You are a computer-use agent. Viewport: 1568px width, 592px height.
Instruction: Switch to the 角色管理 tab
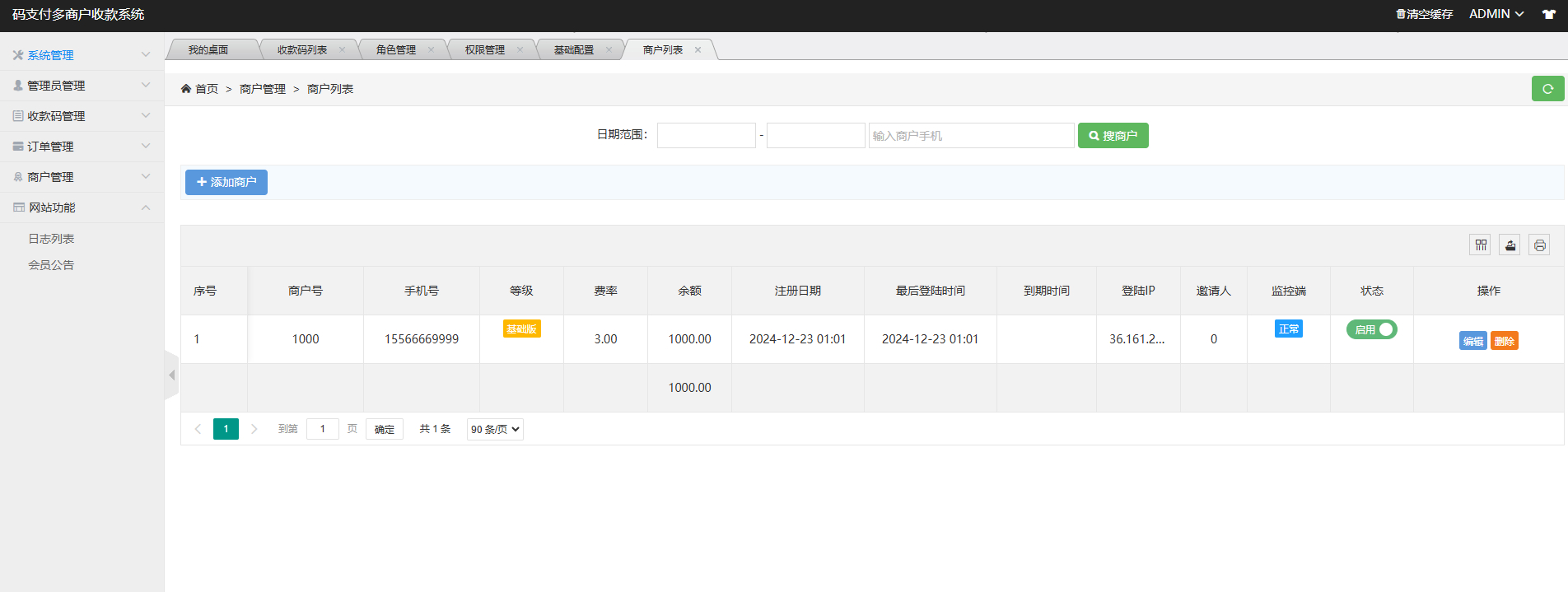(x=396, y=50)
